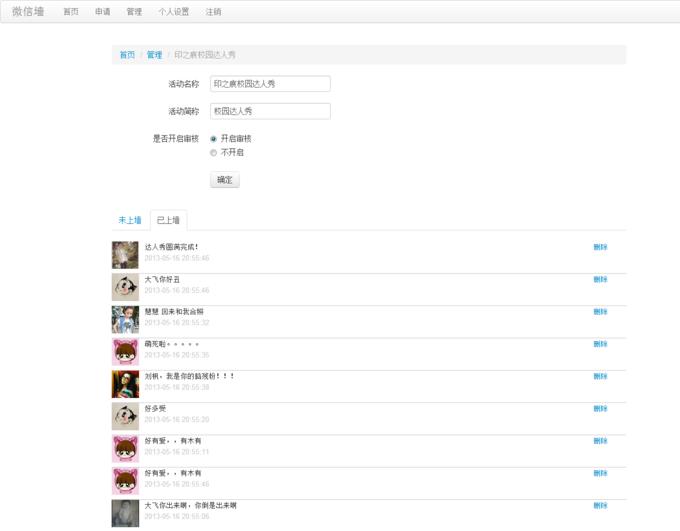Viewport: 680px width, 531px height.
Task: Click the avatar beside 慧慧 回来和我合照
Action: pos(125,320)
